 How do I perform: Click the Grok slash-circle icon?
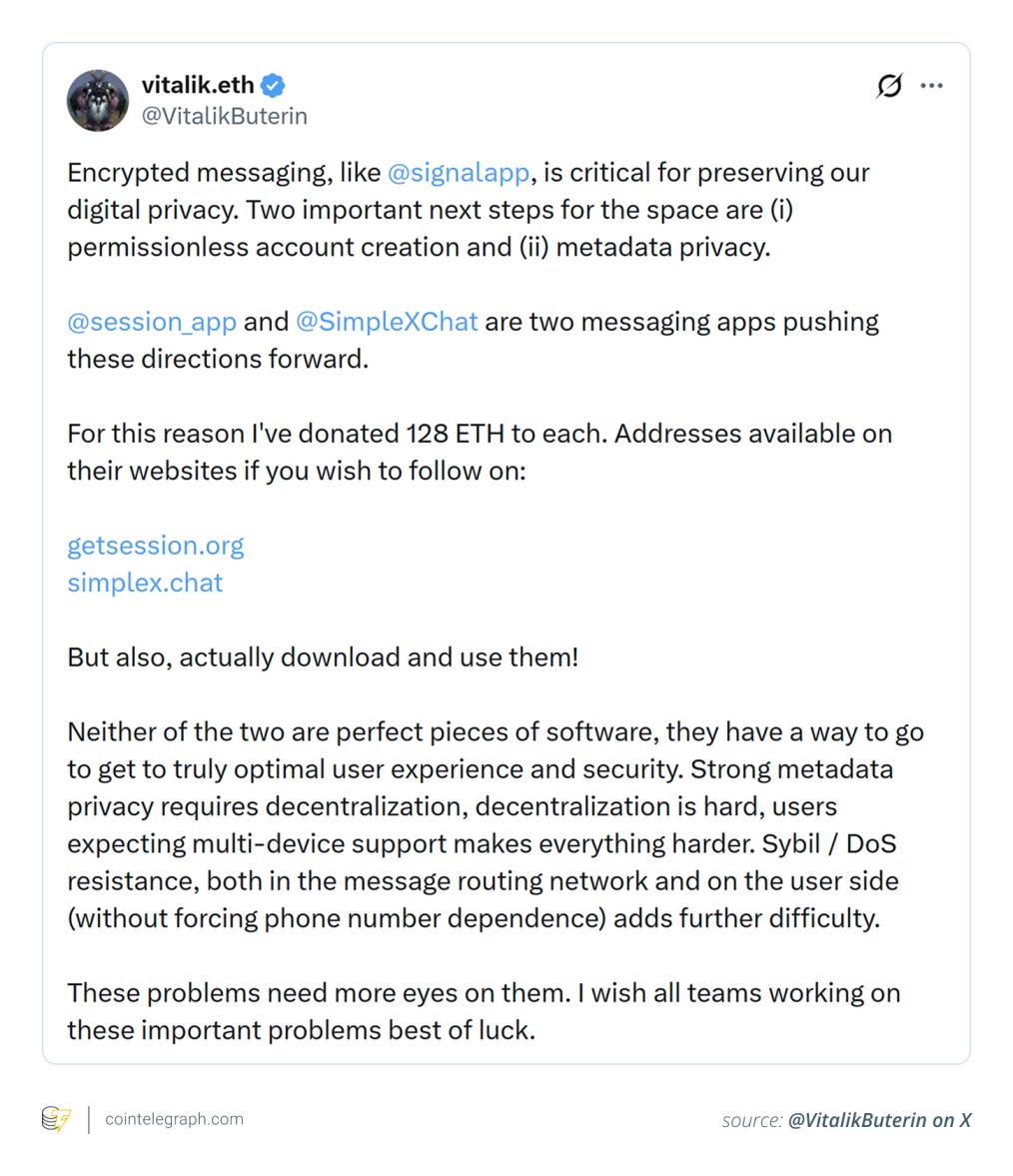click(888, 86)
